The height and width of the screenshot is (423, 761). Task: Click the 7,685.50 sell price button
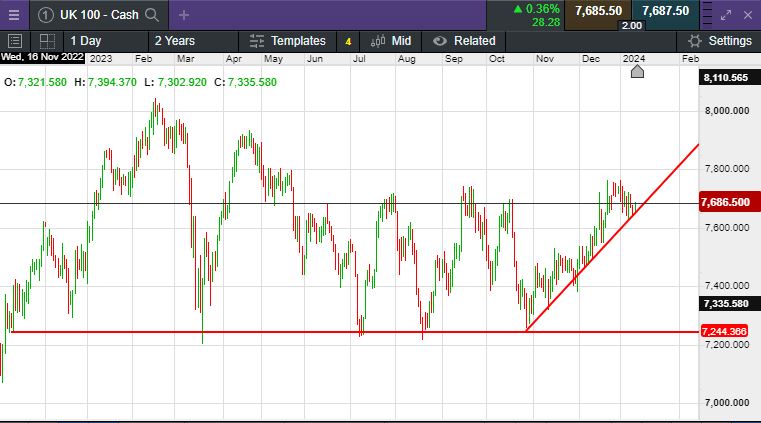pos(599,10)
